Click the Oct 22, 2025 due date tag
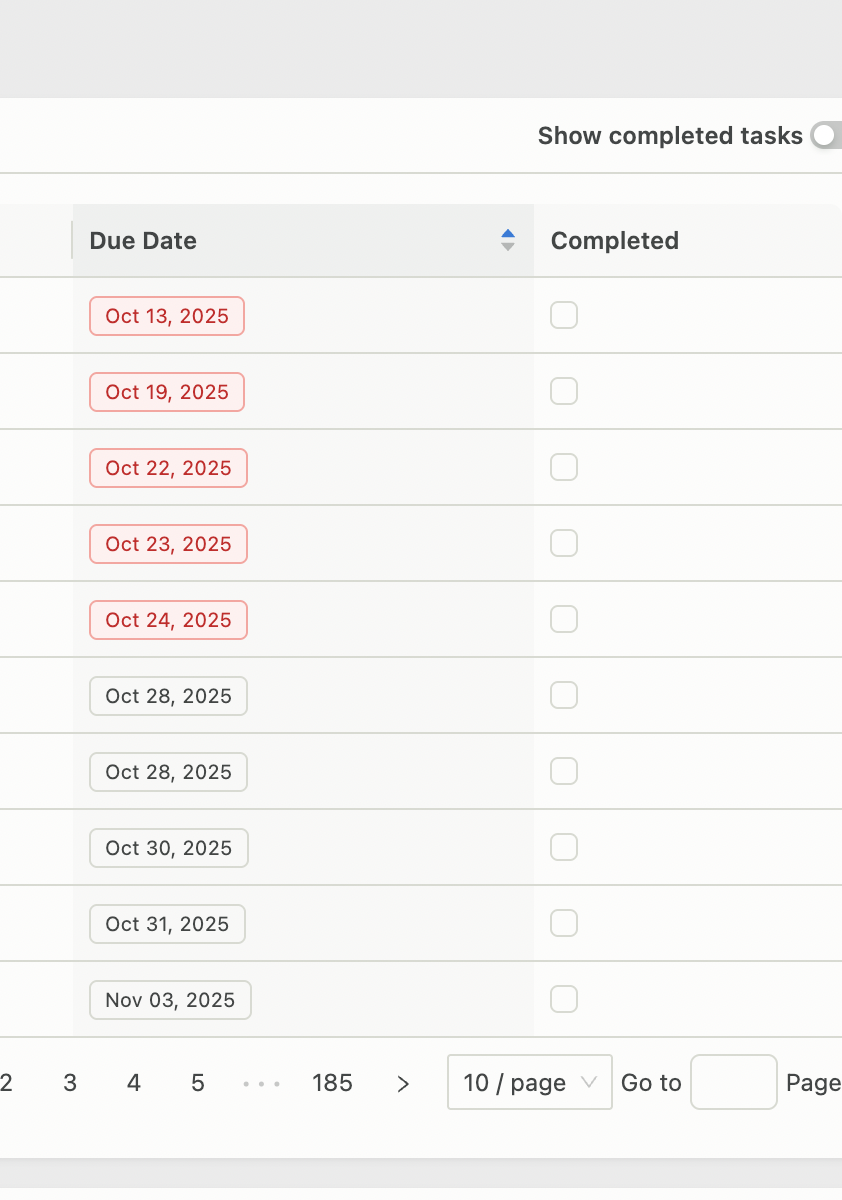Viewport: 842px width, 1200px height. pos(168,468)
